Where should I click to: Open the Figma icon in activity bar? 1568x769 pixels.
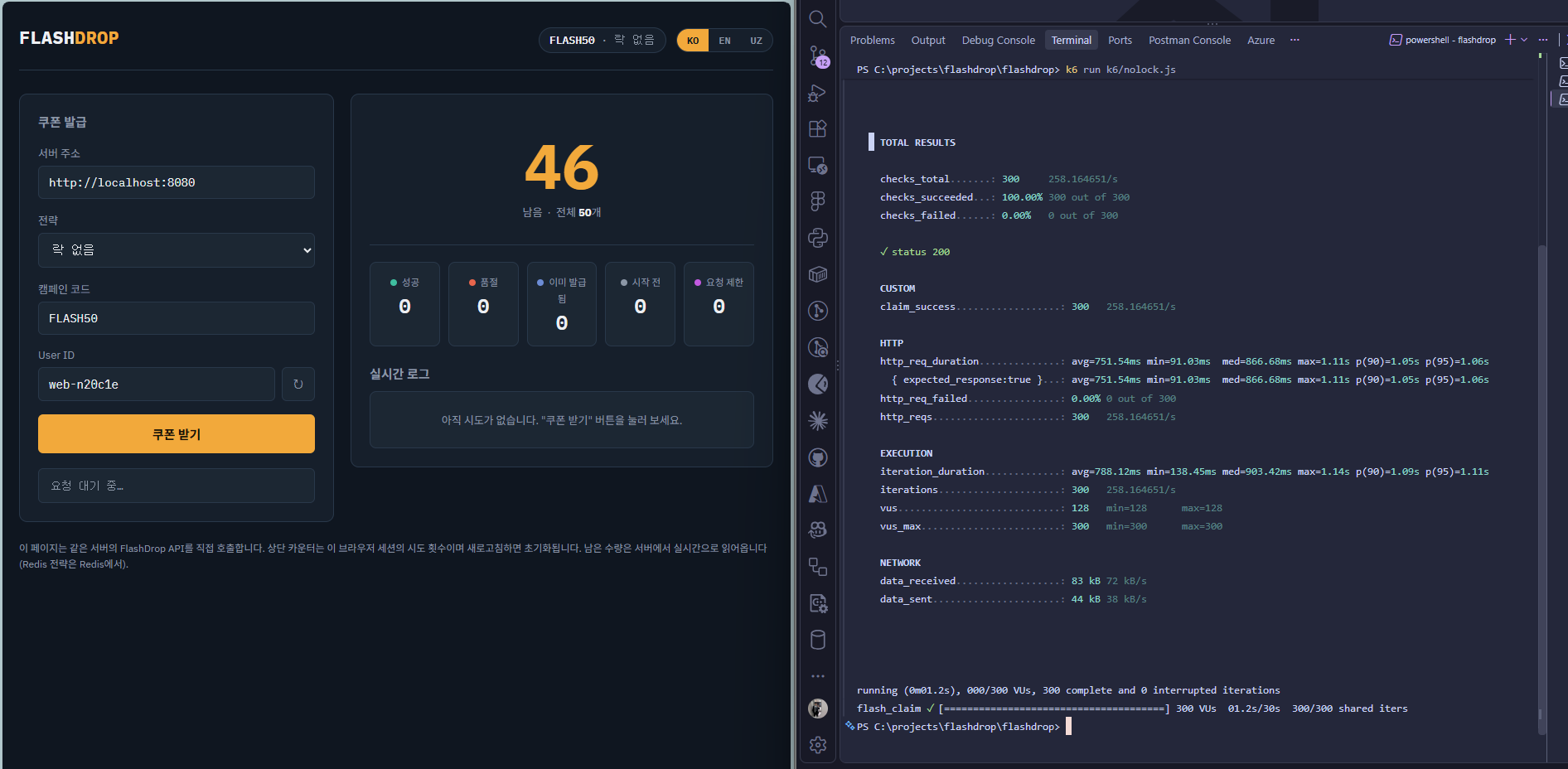click(x=818, y=201)
